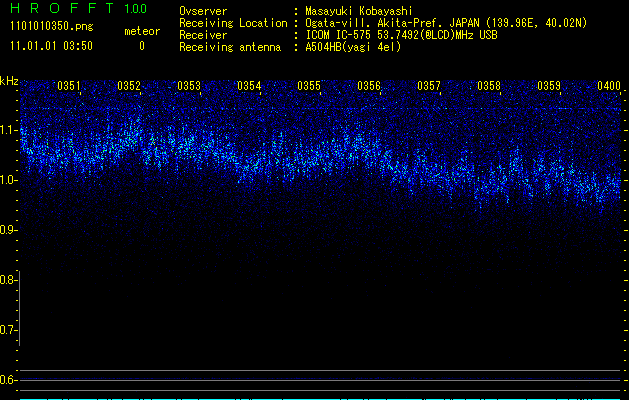629x400 pixels.
Task: Click the 0354 time marker
Action: 249,86
